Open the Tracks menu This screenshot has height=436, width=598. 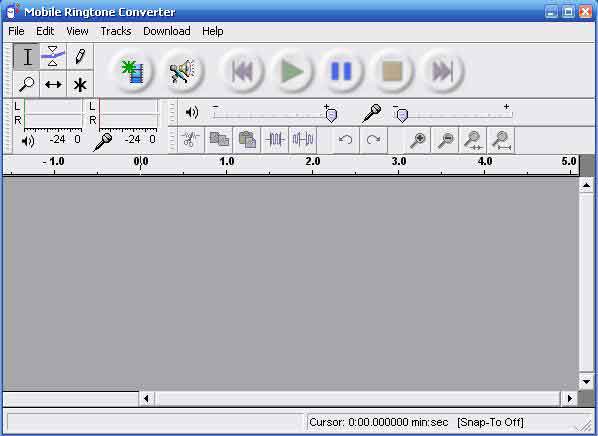point(116,31)
